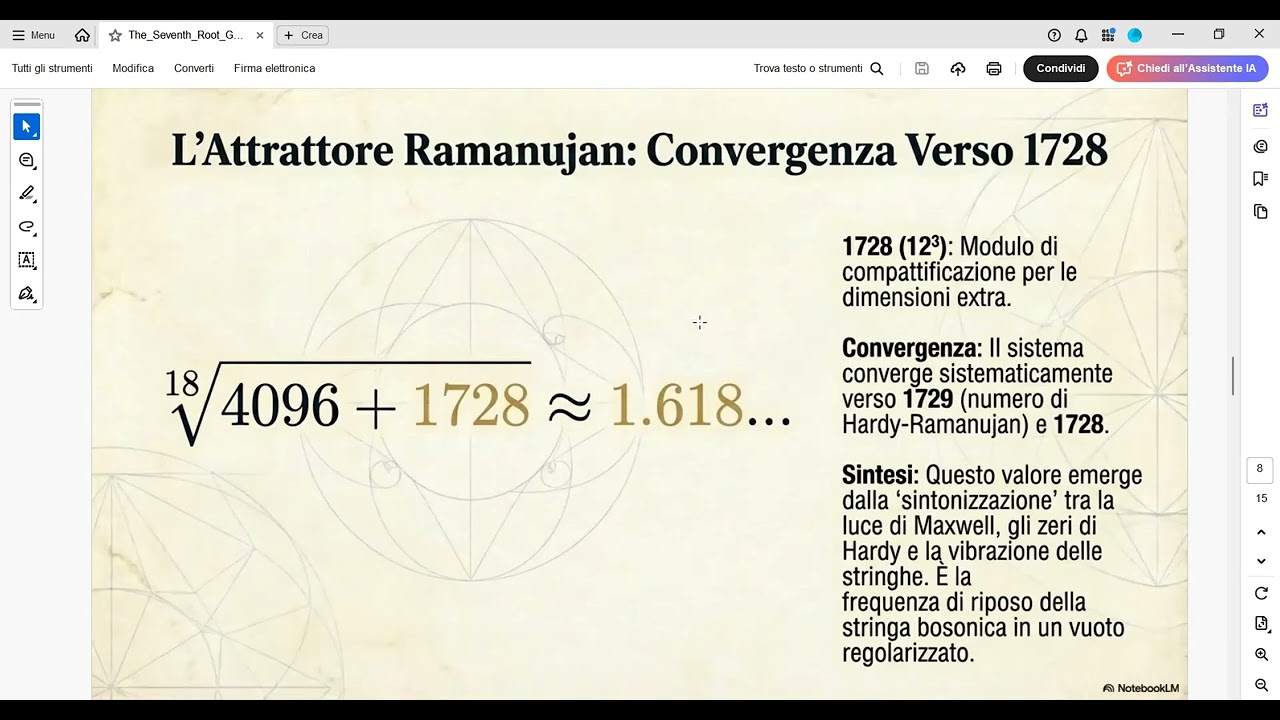This screenshot has height=720, width=1280.
Task: Open the AI assistant panel icon
Action: click(x=1260, y=110)
